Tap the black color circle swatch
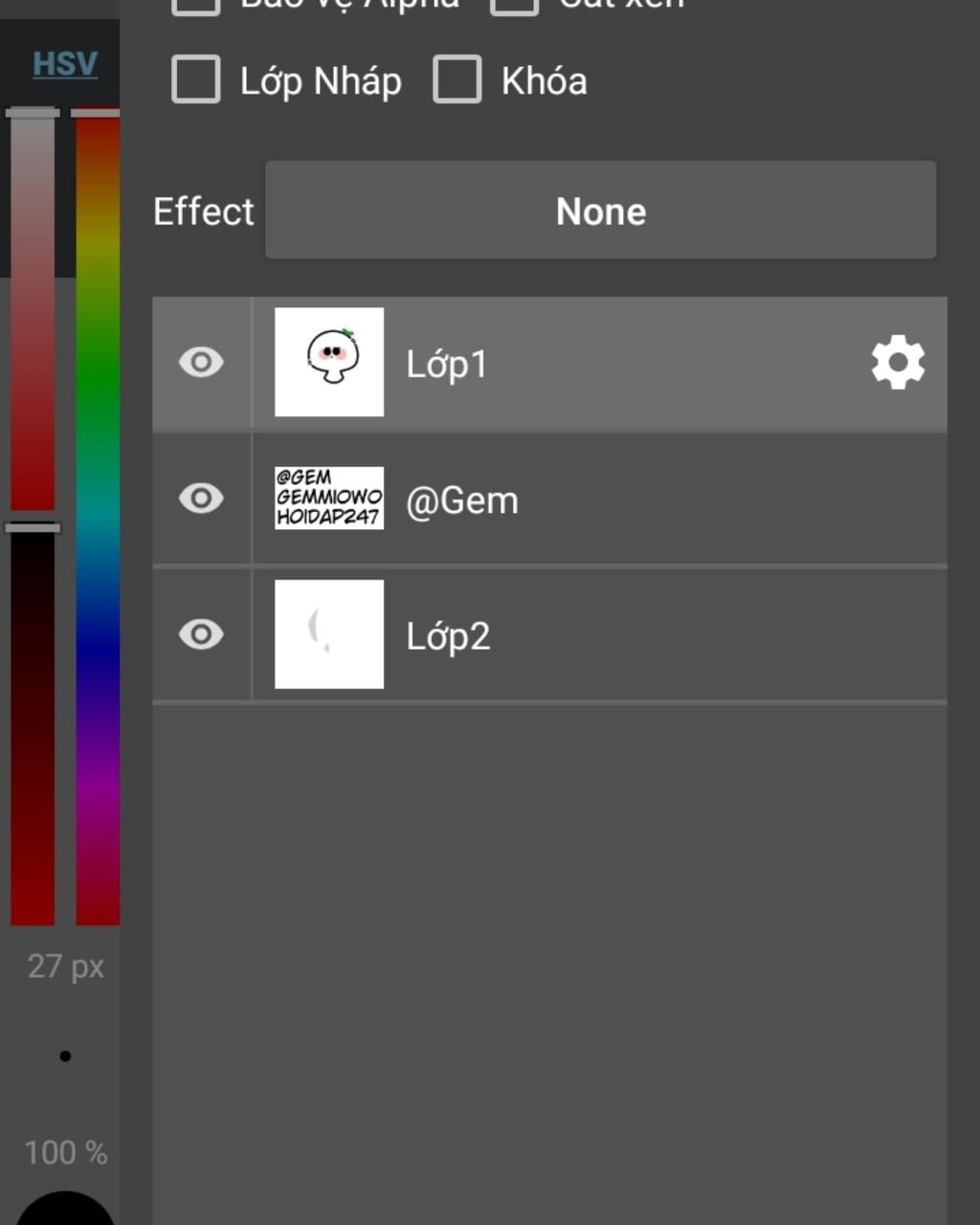This screenshot has height=1225, width=980. click(x=65, y=1211)
